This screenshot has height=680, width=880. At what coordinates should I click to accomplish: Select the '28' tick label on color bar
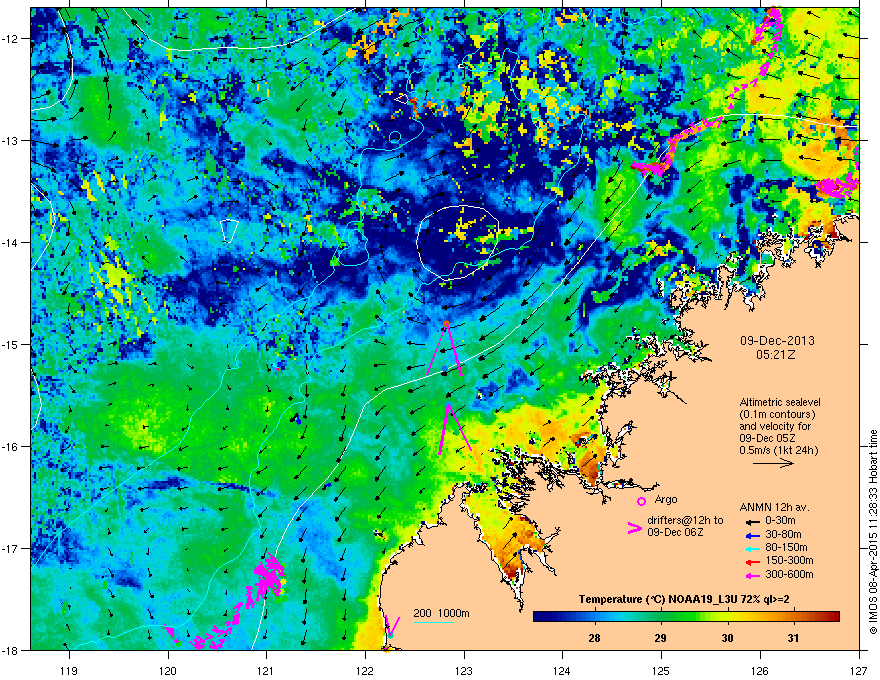[x=594, y=638]
